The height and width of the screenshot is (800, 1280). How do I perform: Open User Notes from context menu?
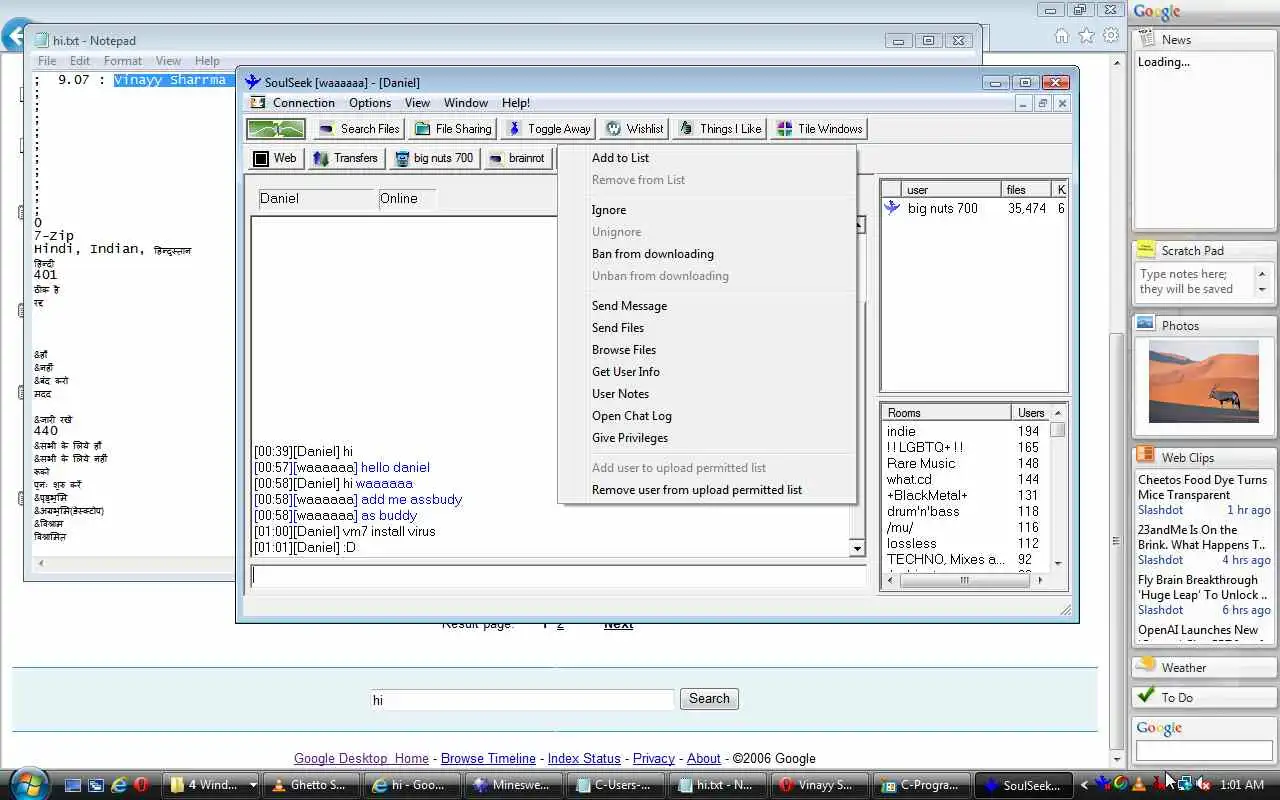(x=620, y=394)
